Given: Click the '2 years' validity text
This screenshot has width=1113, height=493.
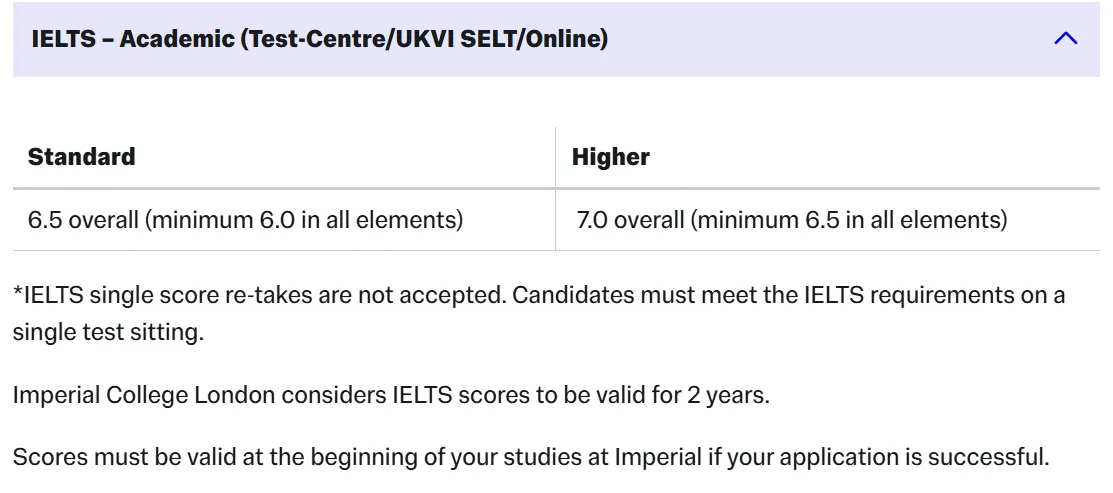Looking at the screenshot, I should pyautogui.click(x=728, y=395).
